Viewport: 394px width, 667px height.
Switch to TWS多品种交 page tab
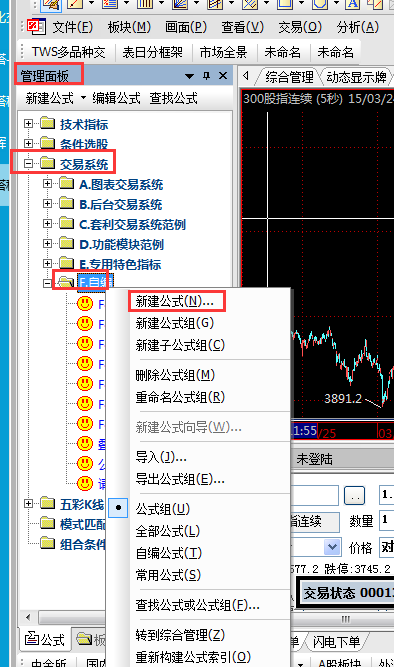tap(68, 52)
